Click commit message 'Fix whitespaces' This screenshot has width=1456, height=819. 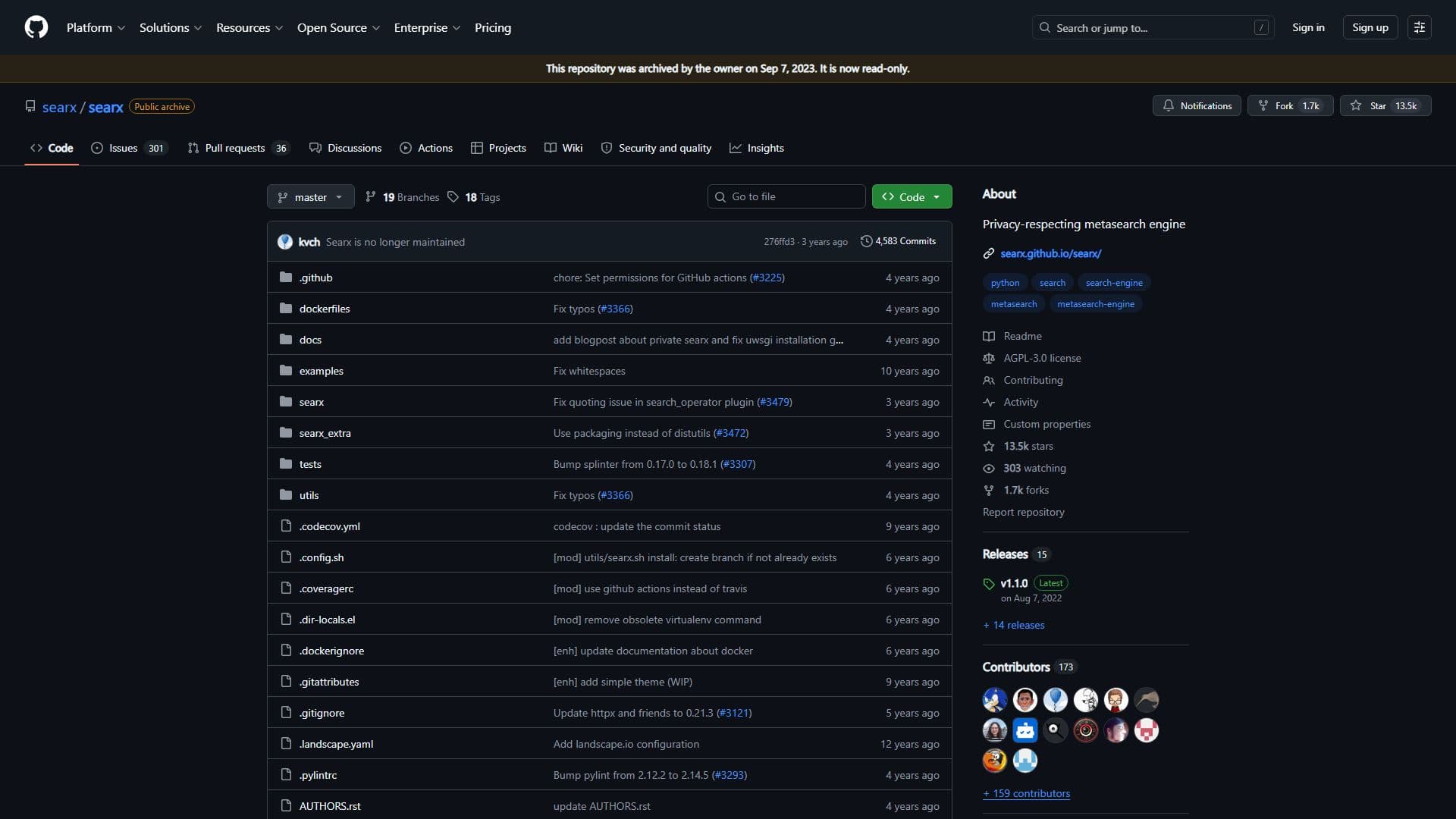click(x=589, y=371)
